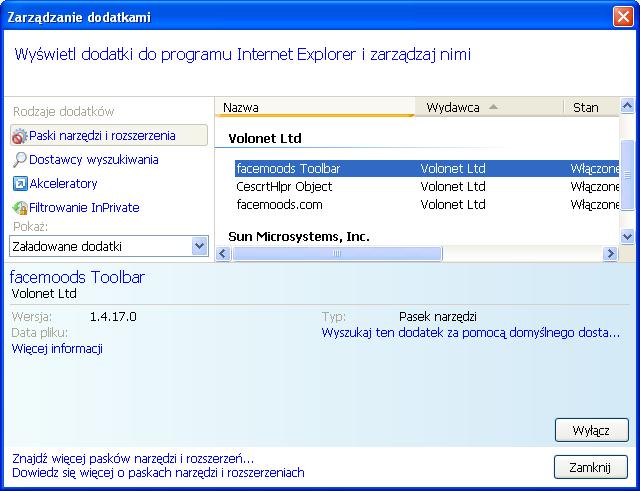
Task: Click the vertical scrollbar thumb
Action: [627, 176]
